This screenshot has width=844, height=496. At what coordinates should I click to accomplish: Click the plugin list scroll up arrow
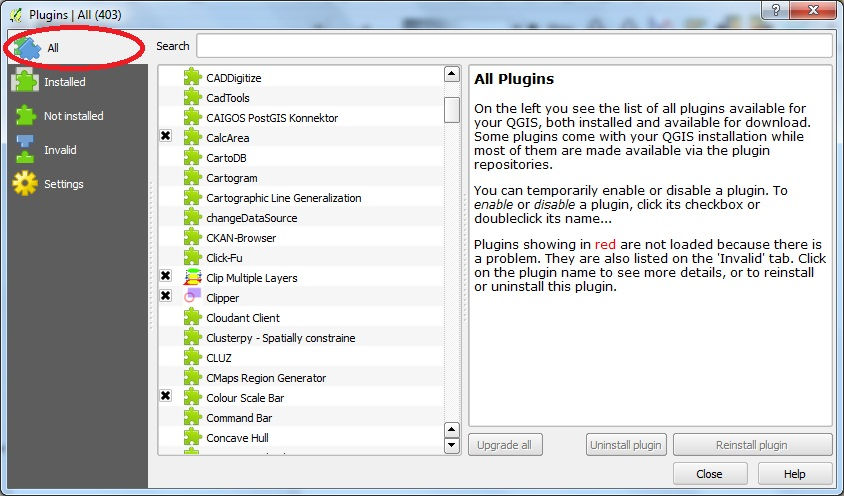[x=452, y=74]
